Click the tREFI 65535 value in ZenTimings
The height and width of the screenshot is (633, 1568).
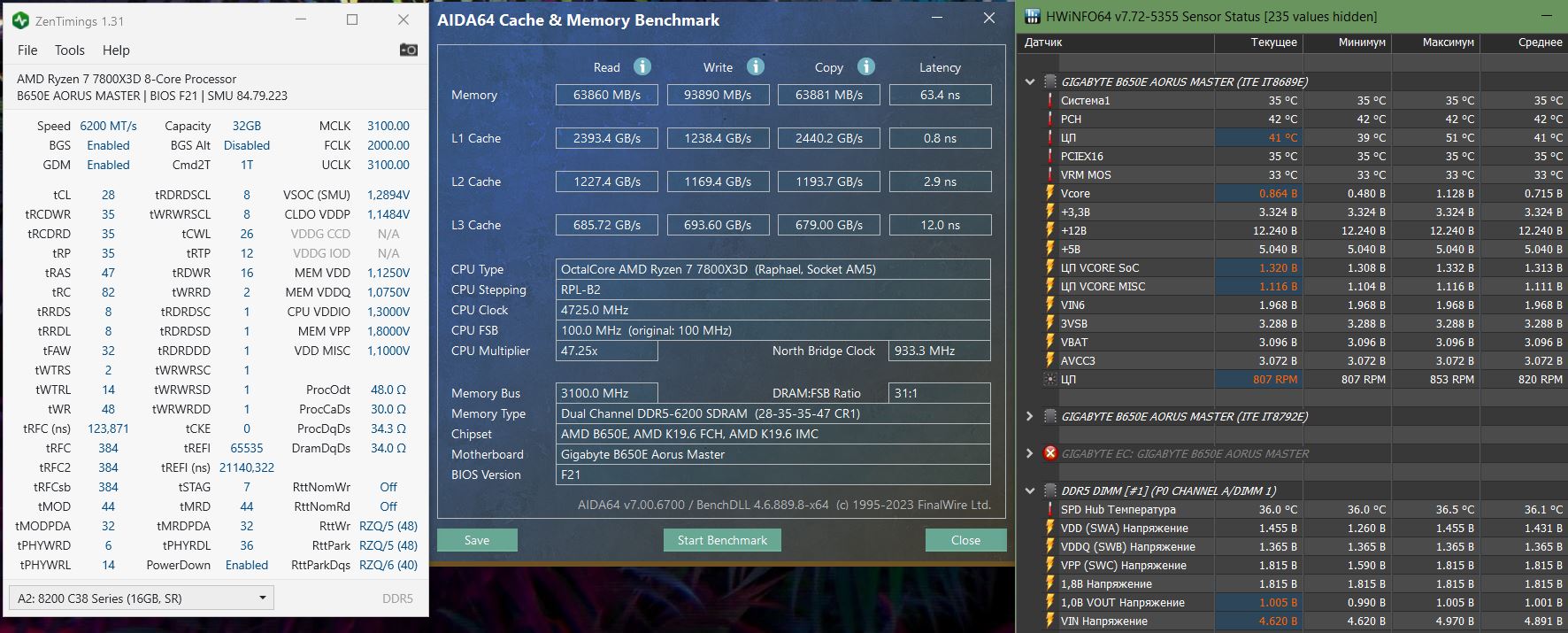tap(247, 448)
